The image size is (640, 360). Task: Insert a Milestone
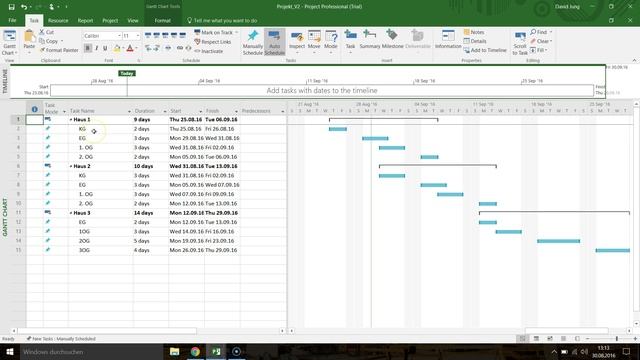pyautogui.click(x=392, y=40)
